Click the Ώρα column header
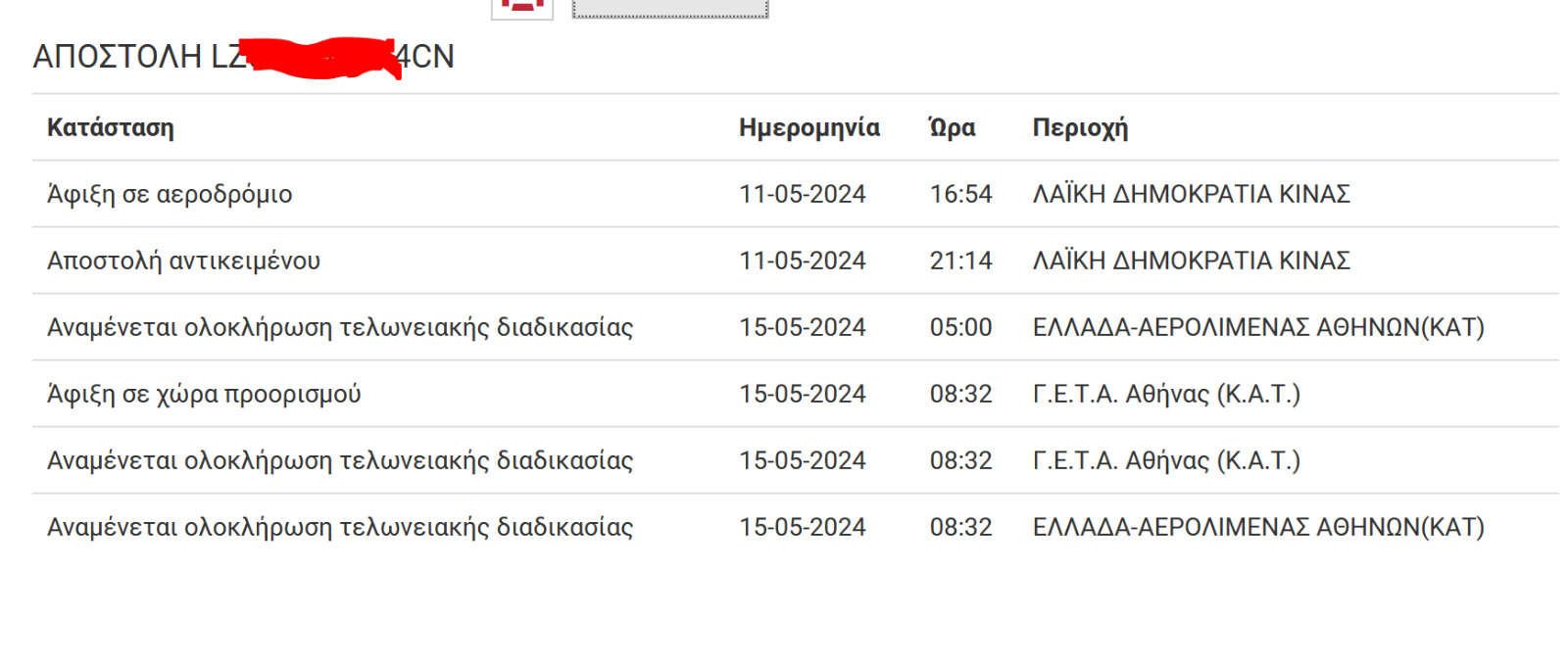The width and height of the screenshot is (1568, 667). [x=952, y=128]
